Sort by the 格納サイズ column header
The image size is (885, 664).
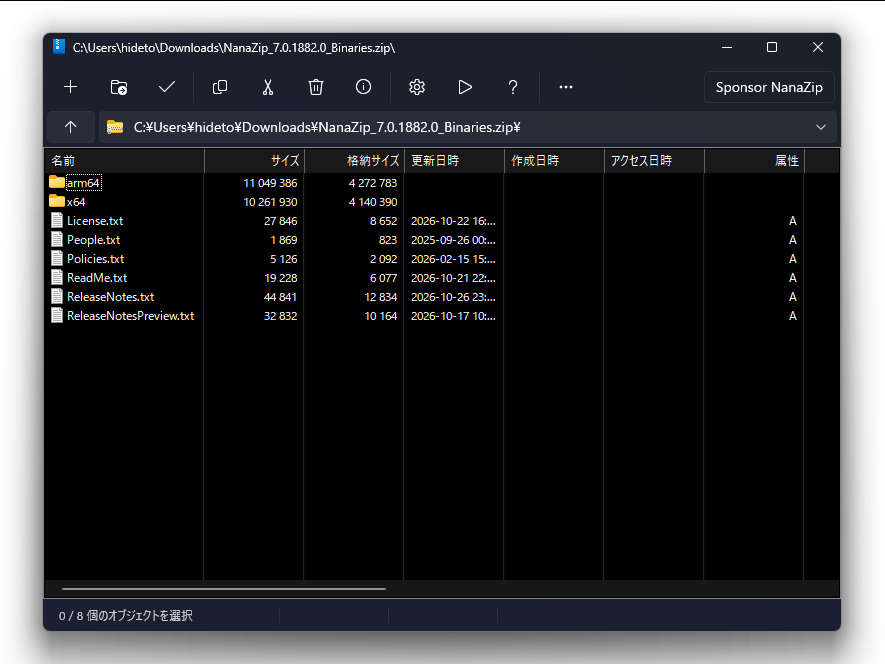click(354, 161)
